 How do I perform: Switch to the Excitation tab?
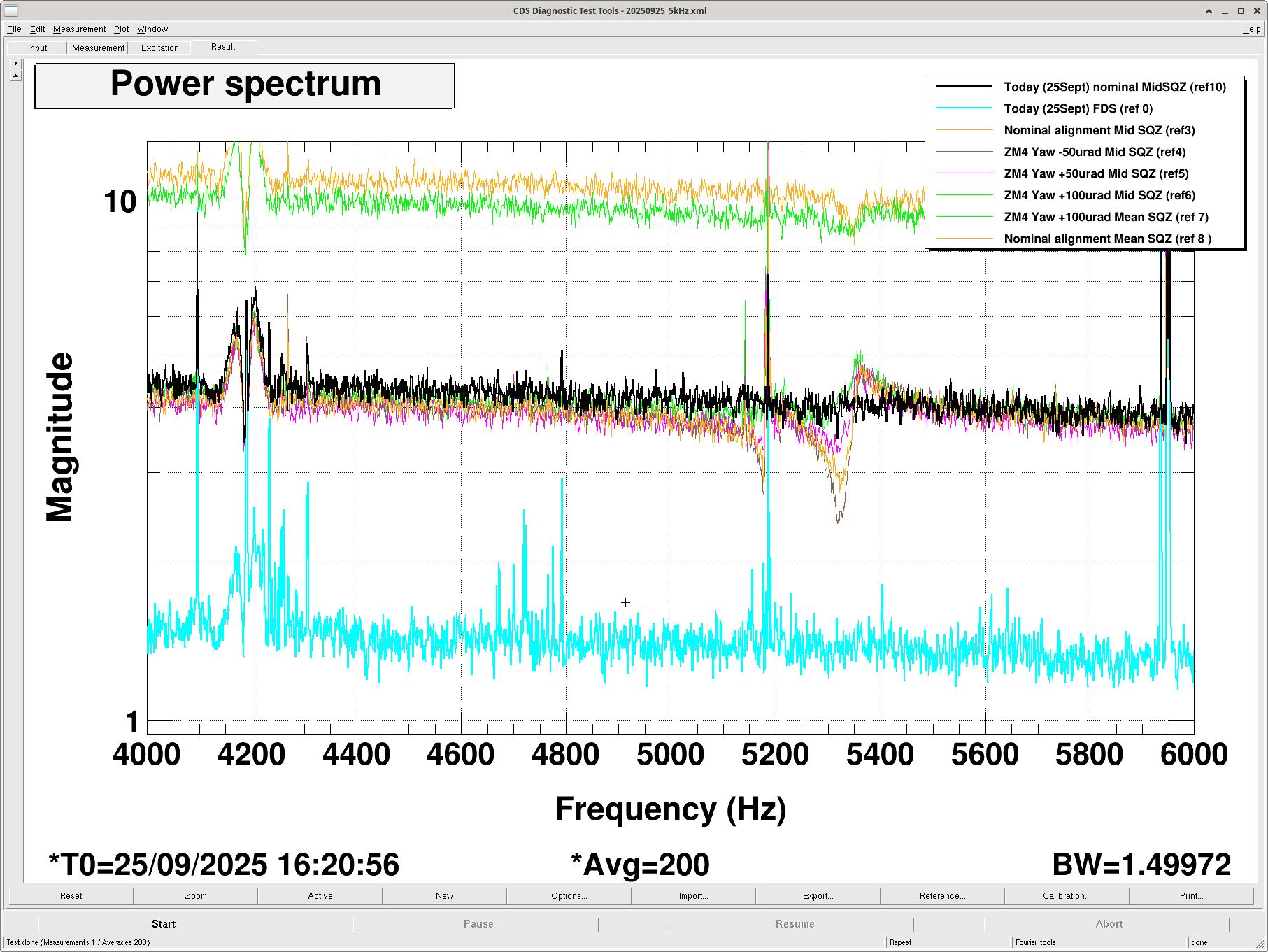[x=159, y=48]
